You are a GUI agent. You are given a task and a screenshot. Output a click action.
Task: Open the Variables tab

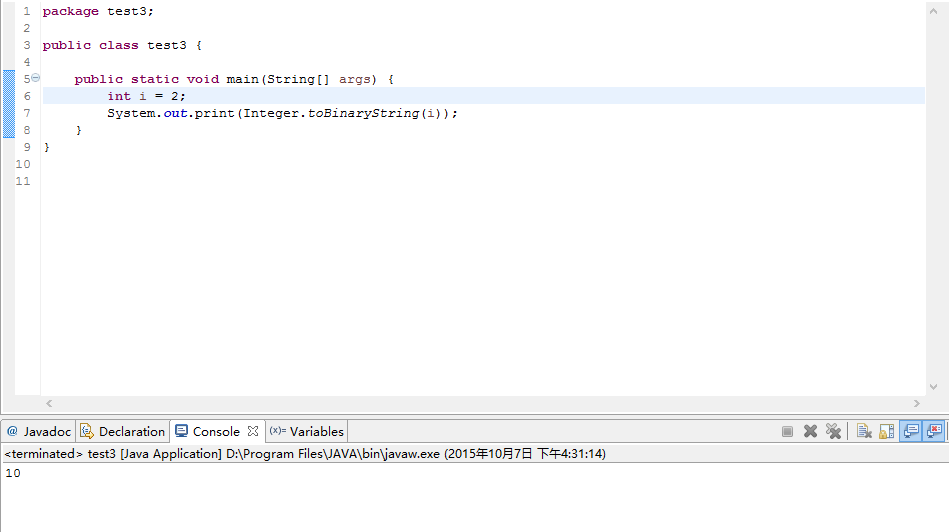coord(307,432)
